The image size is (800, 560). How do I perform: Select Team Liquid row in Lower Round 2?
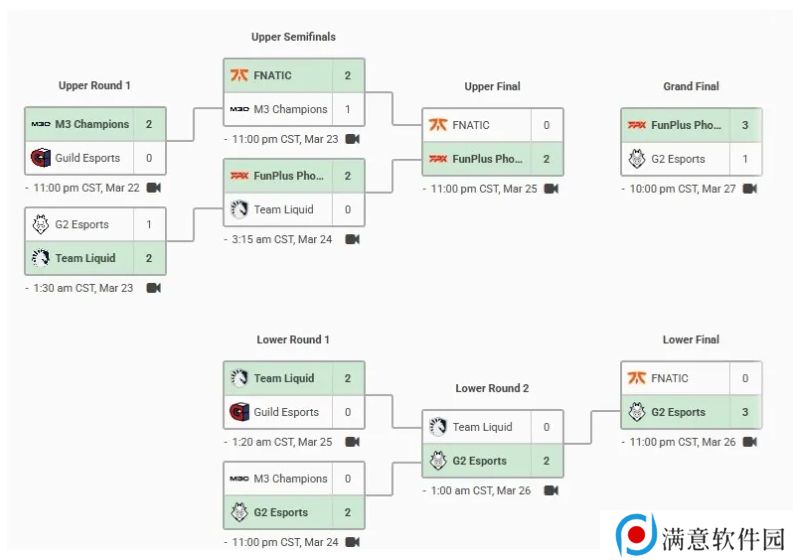pyautogui.click(x=492, y=427)
